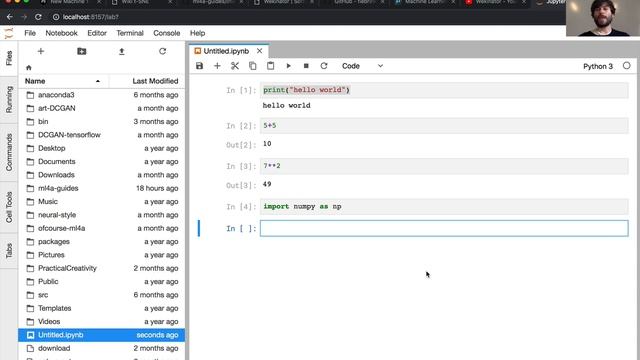Select the Untitled.ipynb file in browser
640x360 pixels.
[x=101, y=335]
